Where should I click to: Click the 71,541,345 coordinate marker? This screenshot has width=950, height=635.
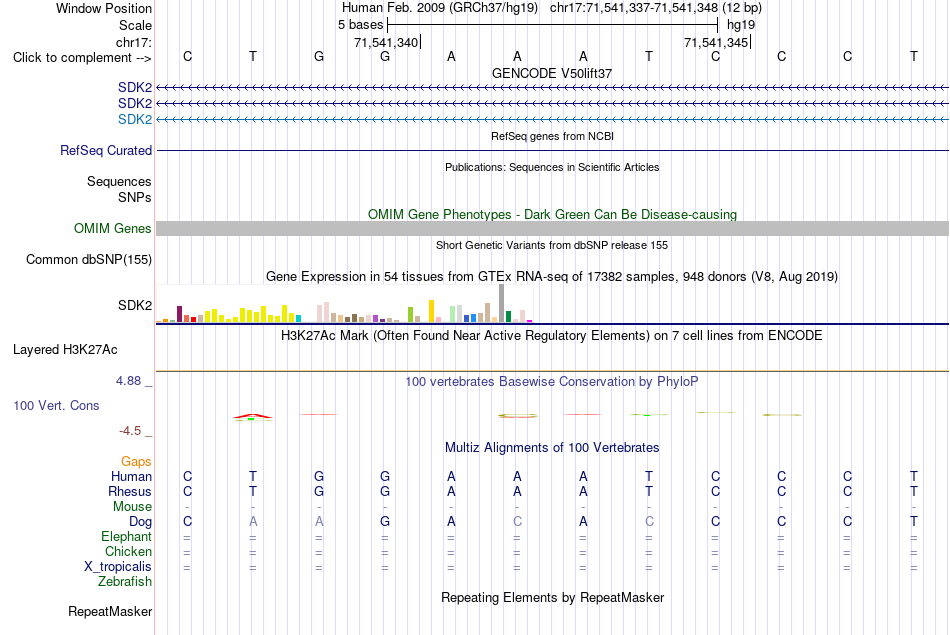pyautogui.click(x=716, y=42)
